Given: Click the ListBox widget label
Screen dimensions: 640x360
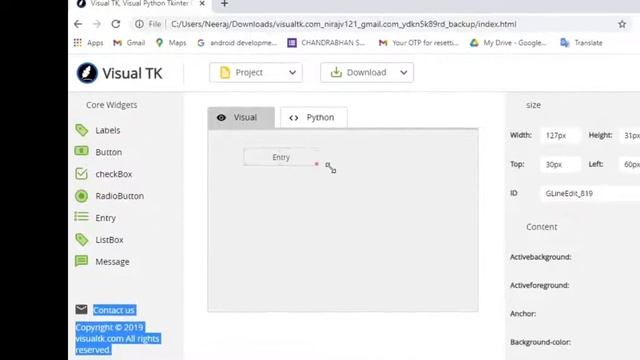Looking at the screenshot, I should point(109,240).
